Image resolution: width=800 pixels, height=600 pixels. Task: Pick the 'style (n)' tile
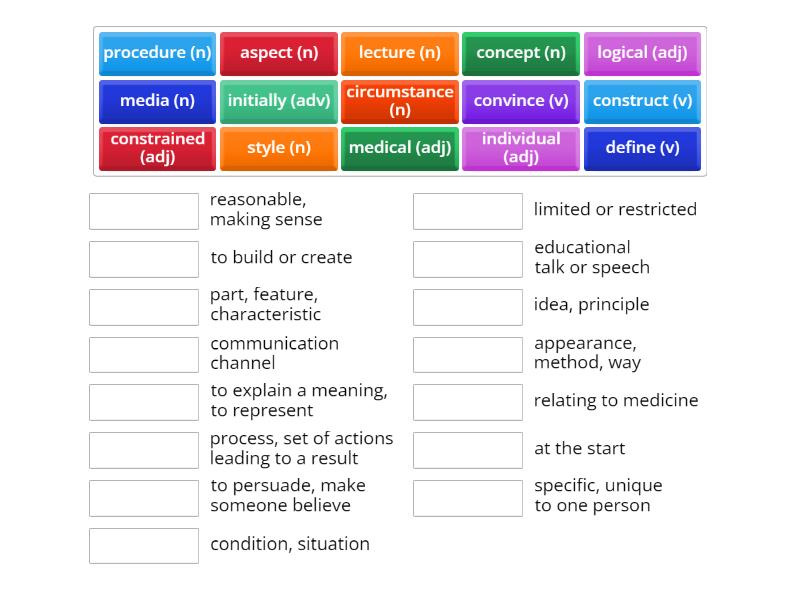pyautogui.click(x=278, y=147)
